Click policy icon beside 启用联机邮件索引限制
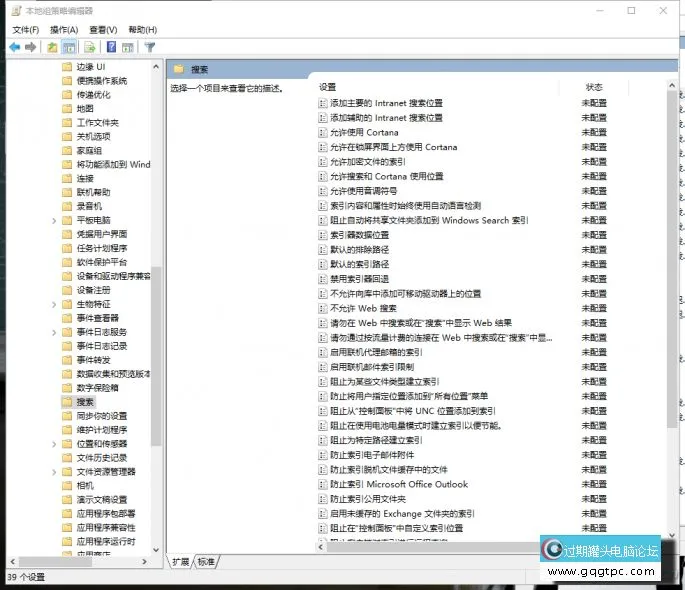This screenshot has height=590, width=685. (x=323, y=367)
